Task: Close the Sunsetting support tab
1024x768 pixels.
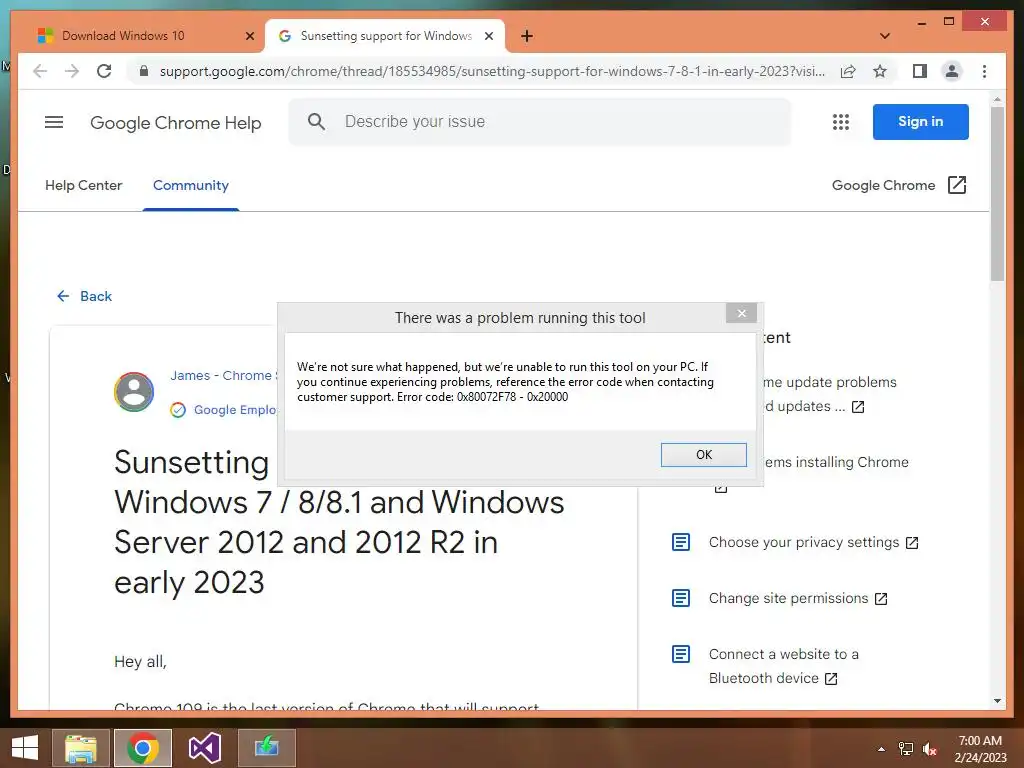Action: pyautogui.click(x=488, y=36)
